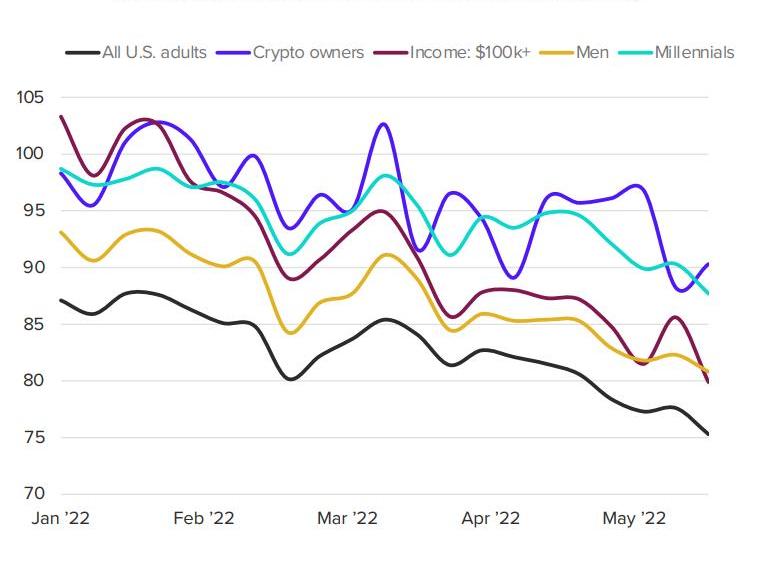Screen dimensions: 783x563
Task: Click the Millennials legend label
Action: (x=694, y=52)
